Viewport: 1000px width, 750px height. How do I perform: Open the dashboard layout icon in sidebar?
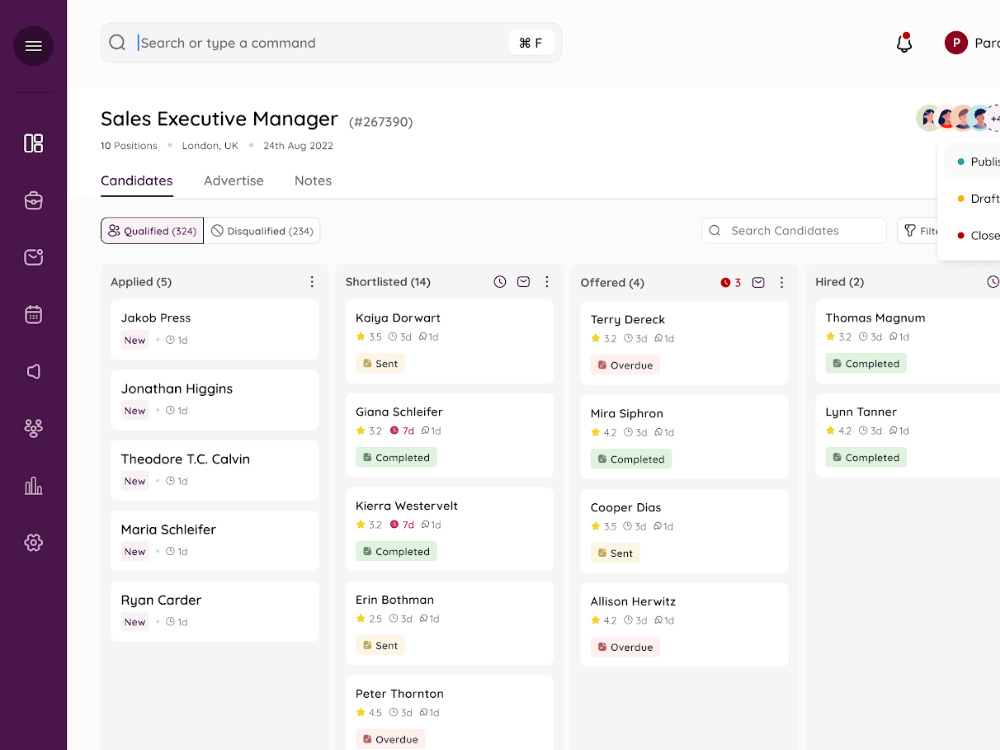[x=33, y=143]
